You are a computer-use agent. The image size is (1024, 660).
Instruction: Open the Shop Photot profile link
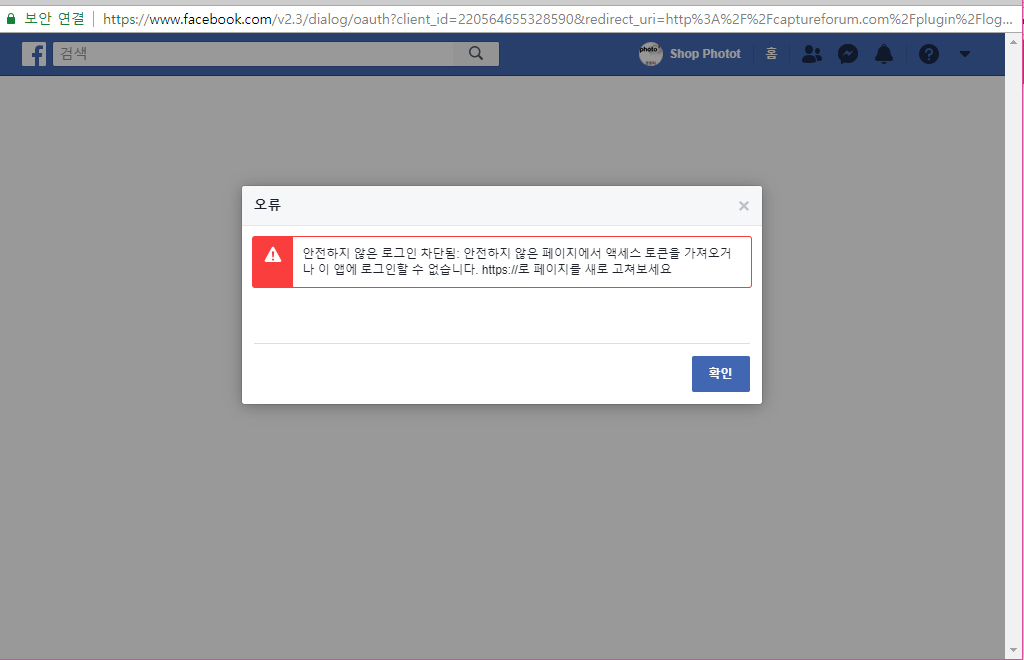(705, 54)
